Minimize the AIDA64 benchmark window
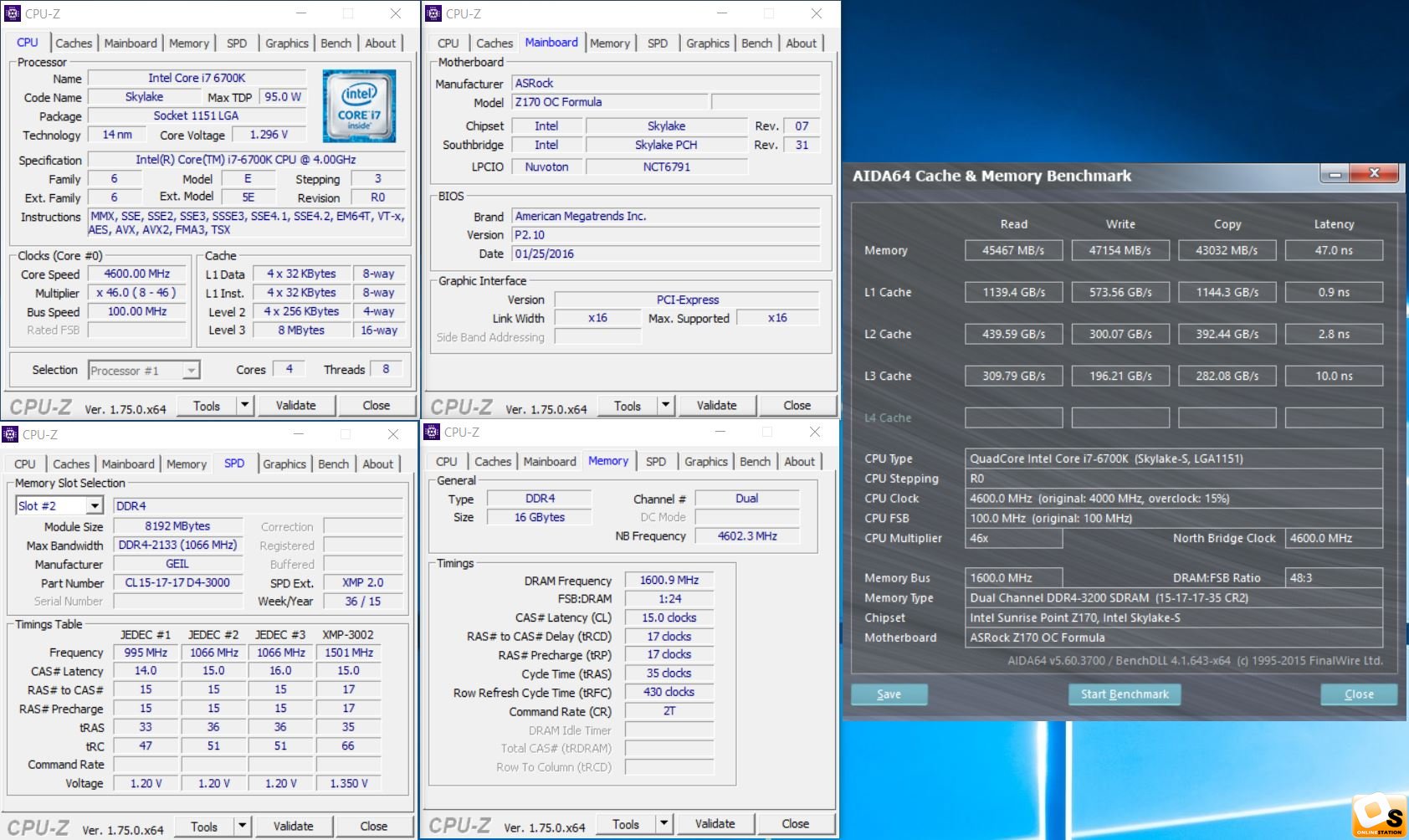 click(x=1335, y=174)
